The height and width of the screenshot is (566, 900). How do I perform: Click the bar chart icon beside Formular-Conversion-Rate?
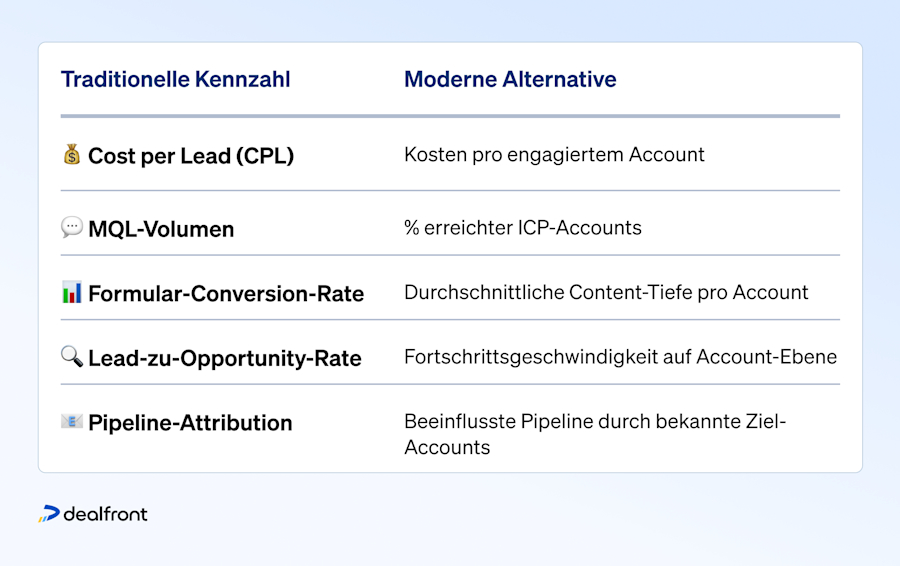click(72, 292)
